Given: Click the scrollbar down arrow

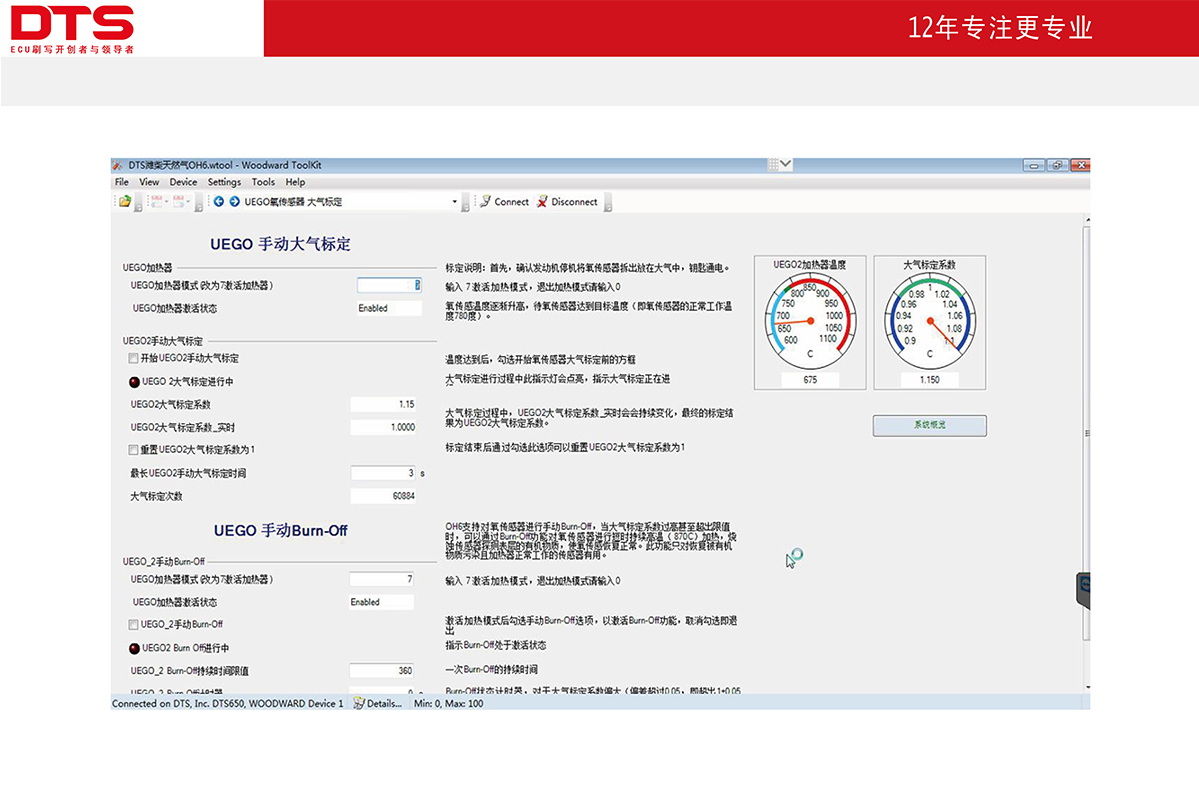Looking at the screenshot, I should coord(1087,687).
